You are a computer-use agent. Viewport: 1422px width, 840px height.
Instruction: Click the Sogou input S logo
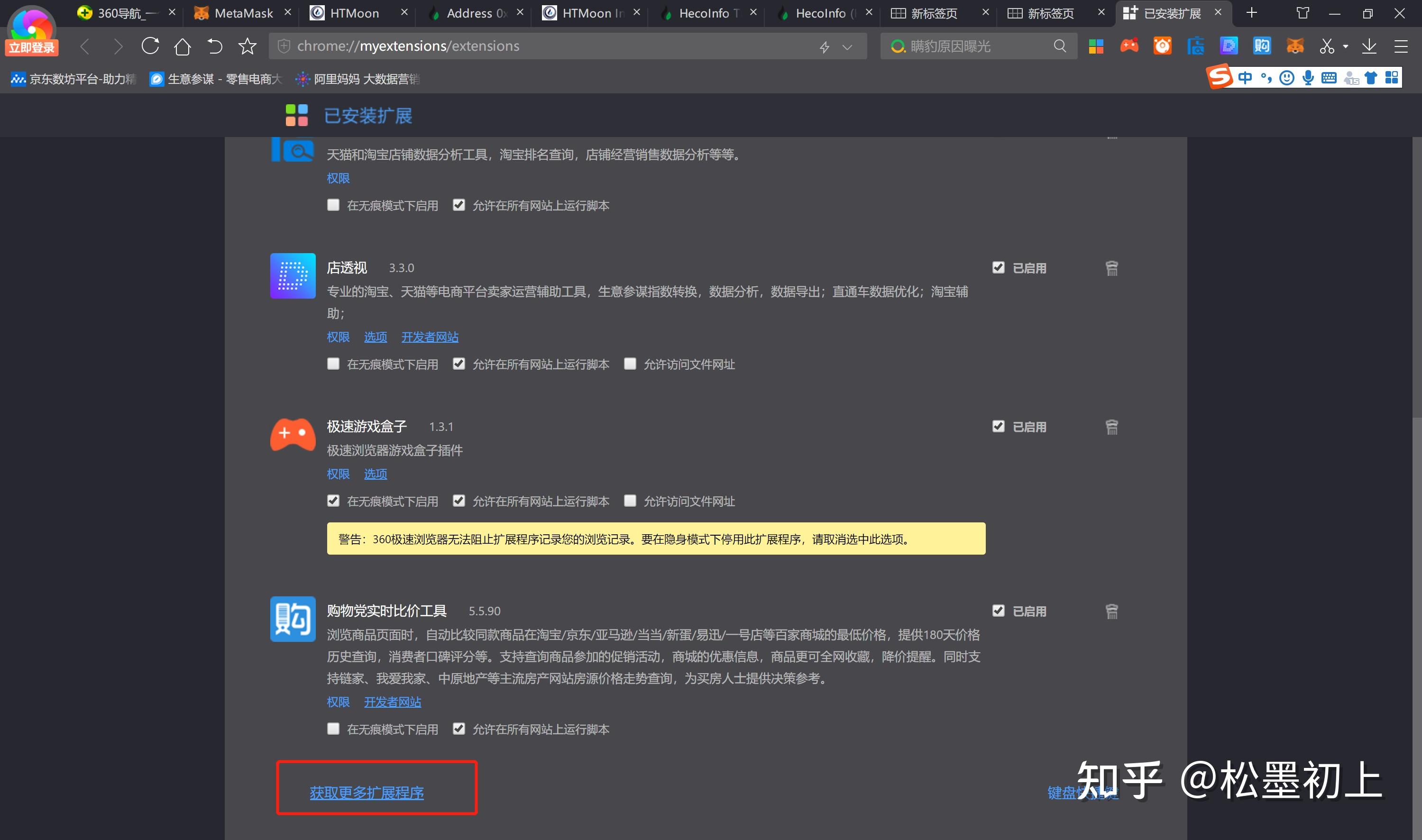tap(1220, 77)
